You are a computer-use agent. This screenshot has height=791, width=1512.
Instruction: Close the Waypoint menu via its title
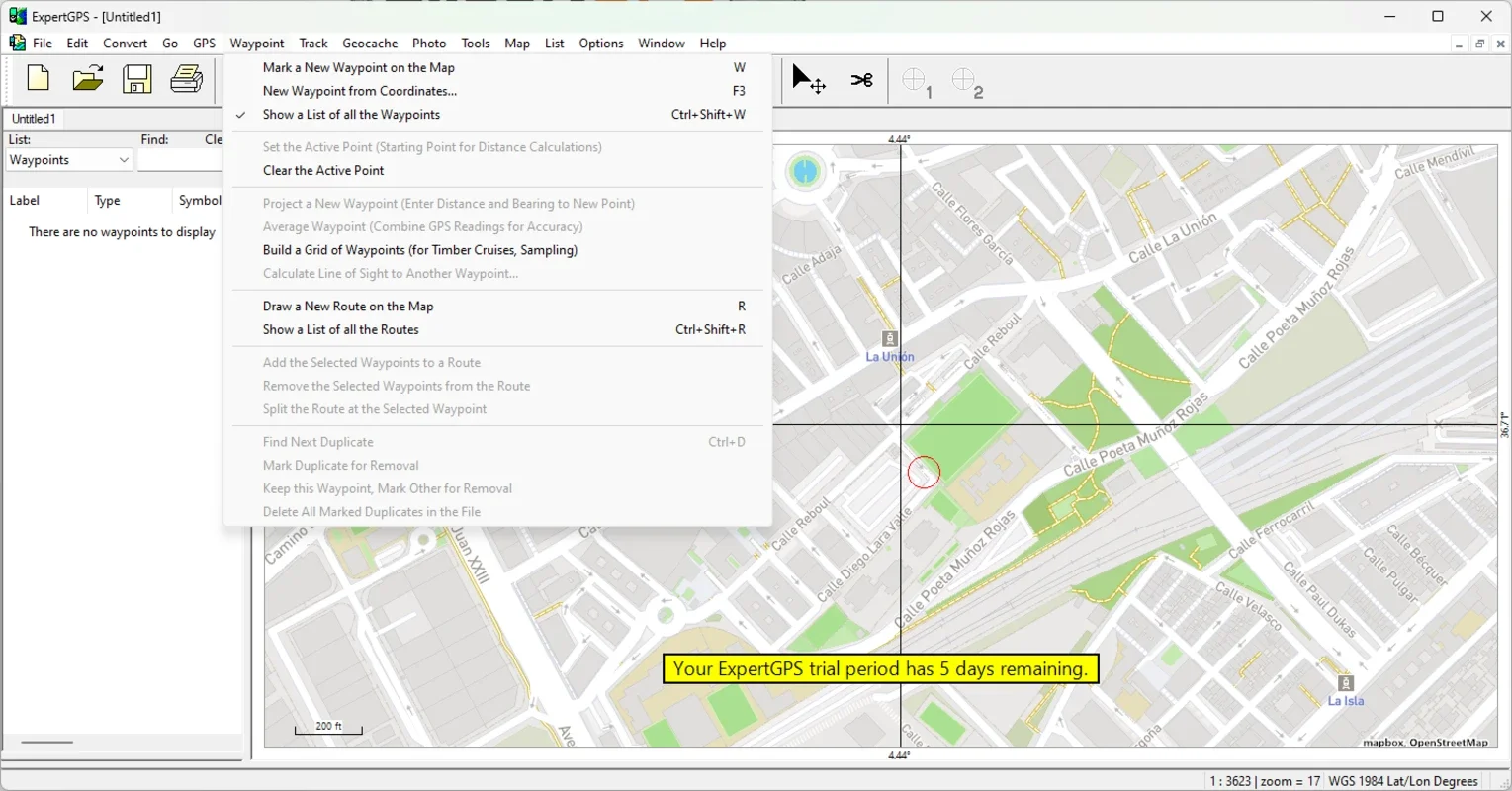pyautogui.click(x=257, y=44)
